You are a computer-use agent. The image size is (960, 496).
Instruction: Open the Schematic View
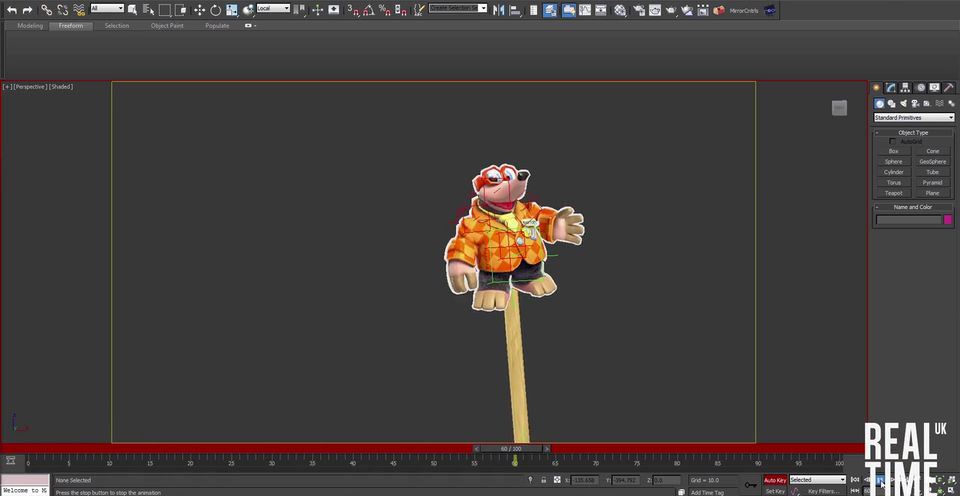(x=601, y=10)
